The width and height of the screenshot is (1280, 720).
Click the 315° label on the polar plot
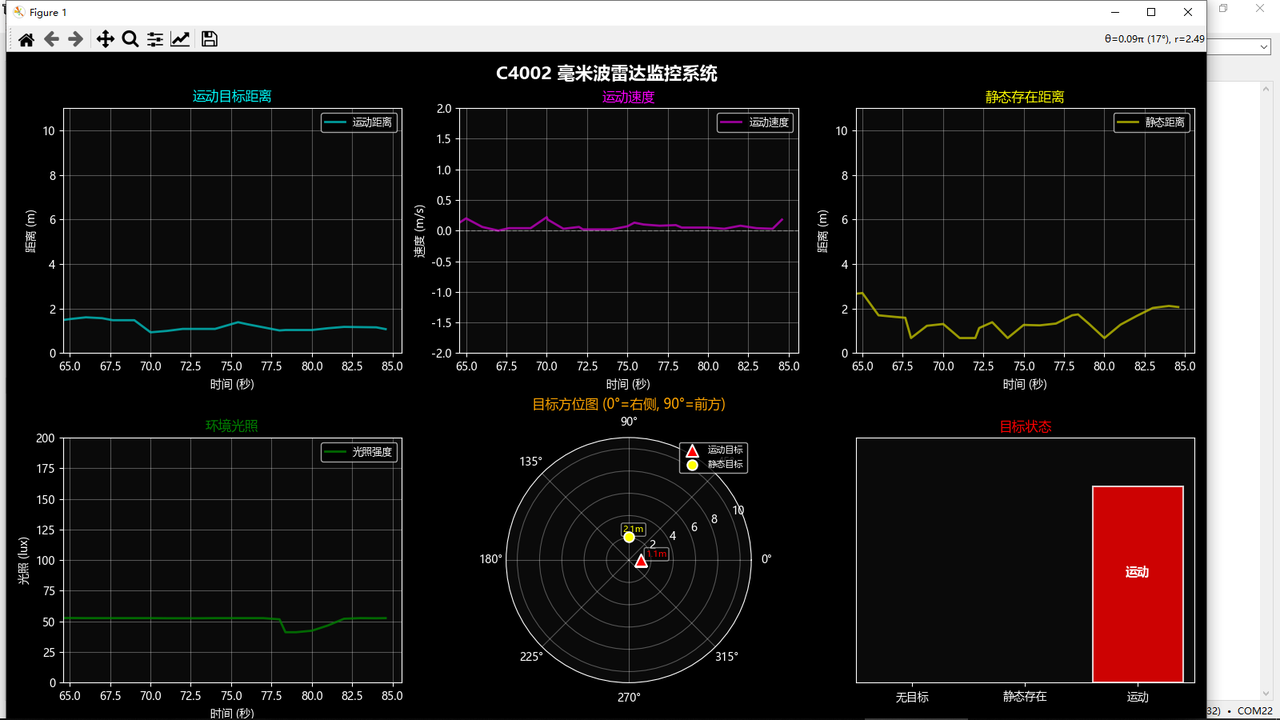(x=727, y=657)
